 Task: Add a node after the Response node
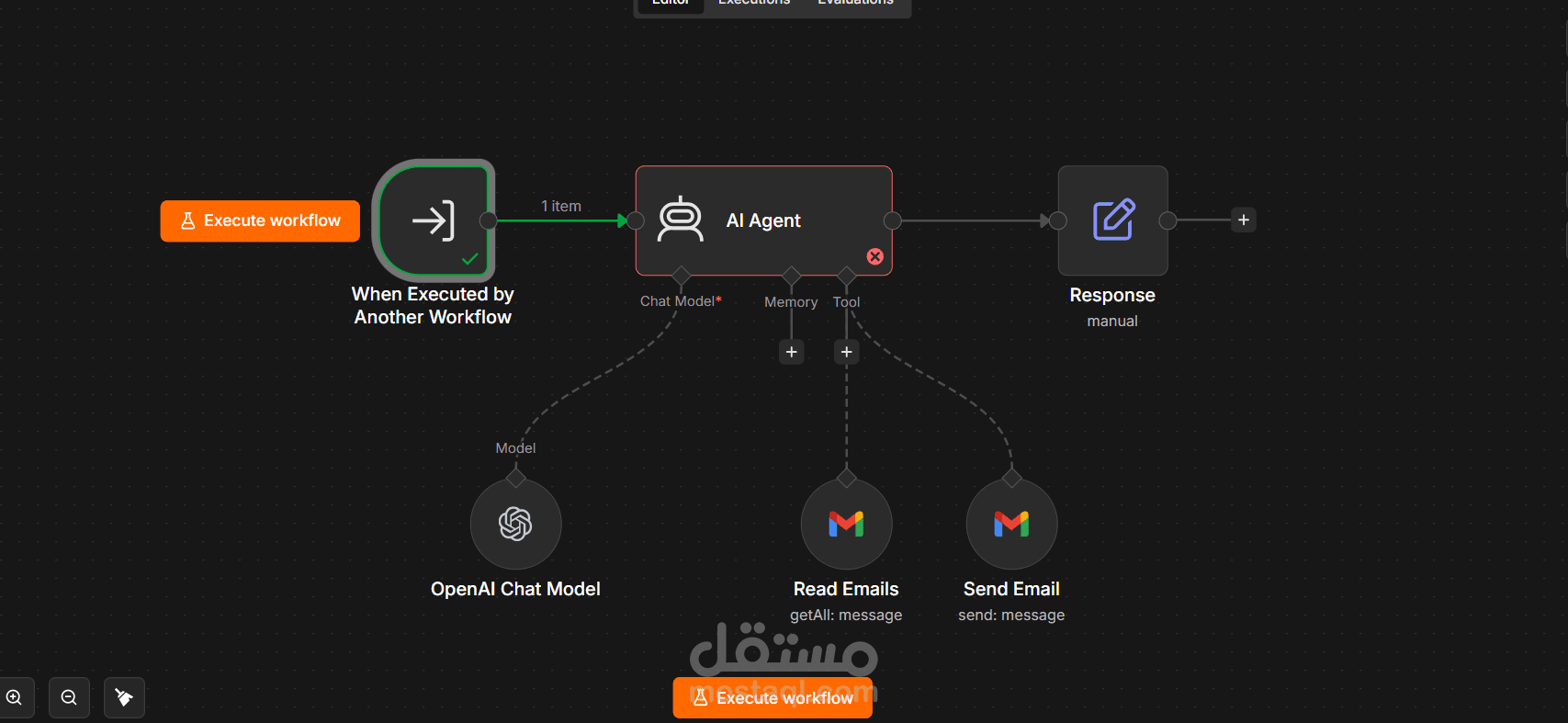(1244, 220)
